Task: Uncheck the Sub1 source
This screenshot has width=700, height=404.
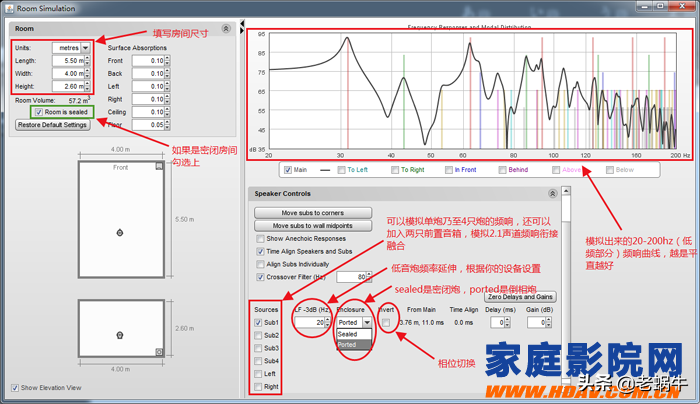Action: [x=260, y=323]
